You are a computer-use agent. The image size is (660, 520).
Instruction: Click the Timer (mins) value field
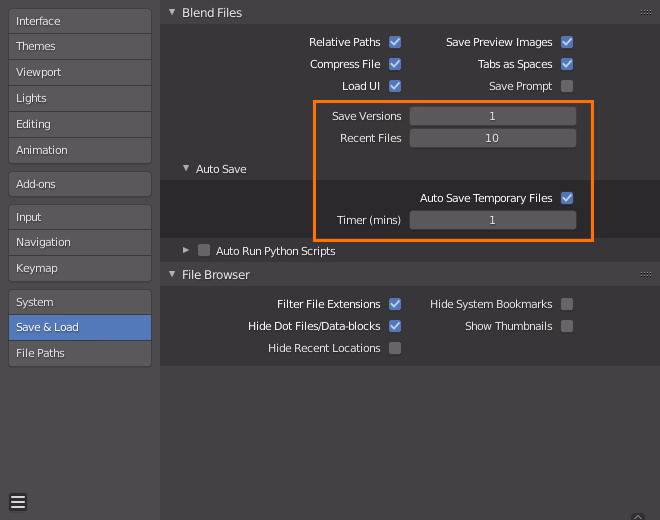tap(493, 220)
